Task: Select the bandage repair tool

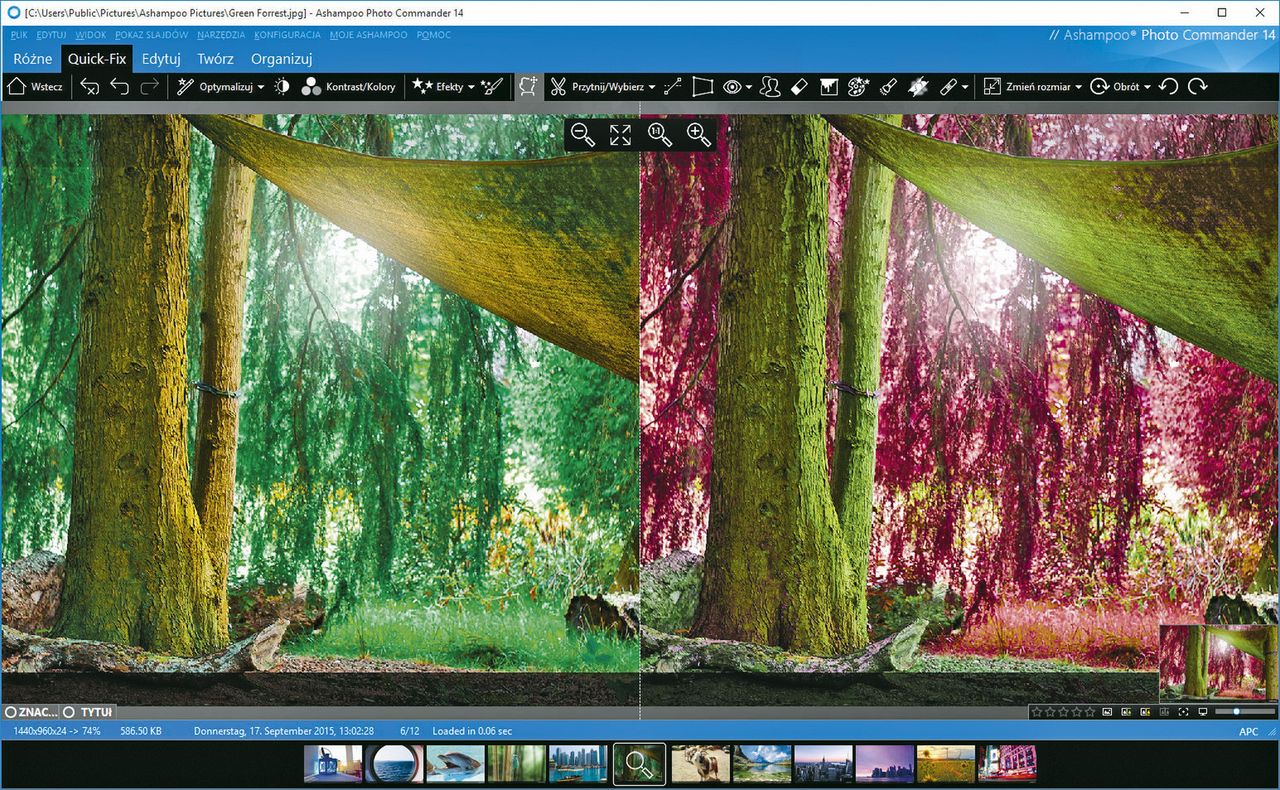Action: click(x=949, y=87)
